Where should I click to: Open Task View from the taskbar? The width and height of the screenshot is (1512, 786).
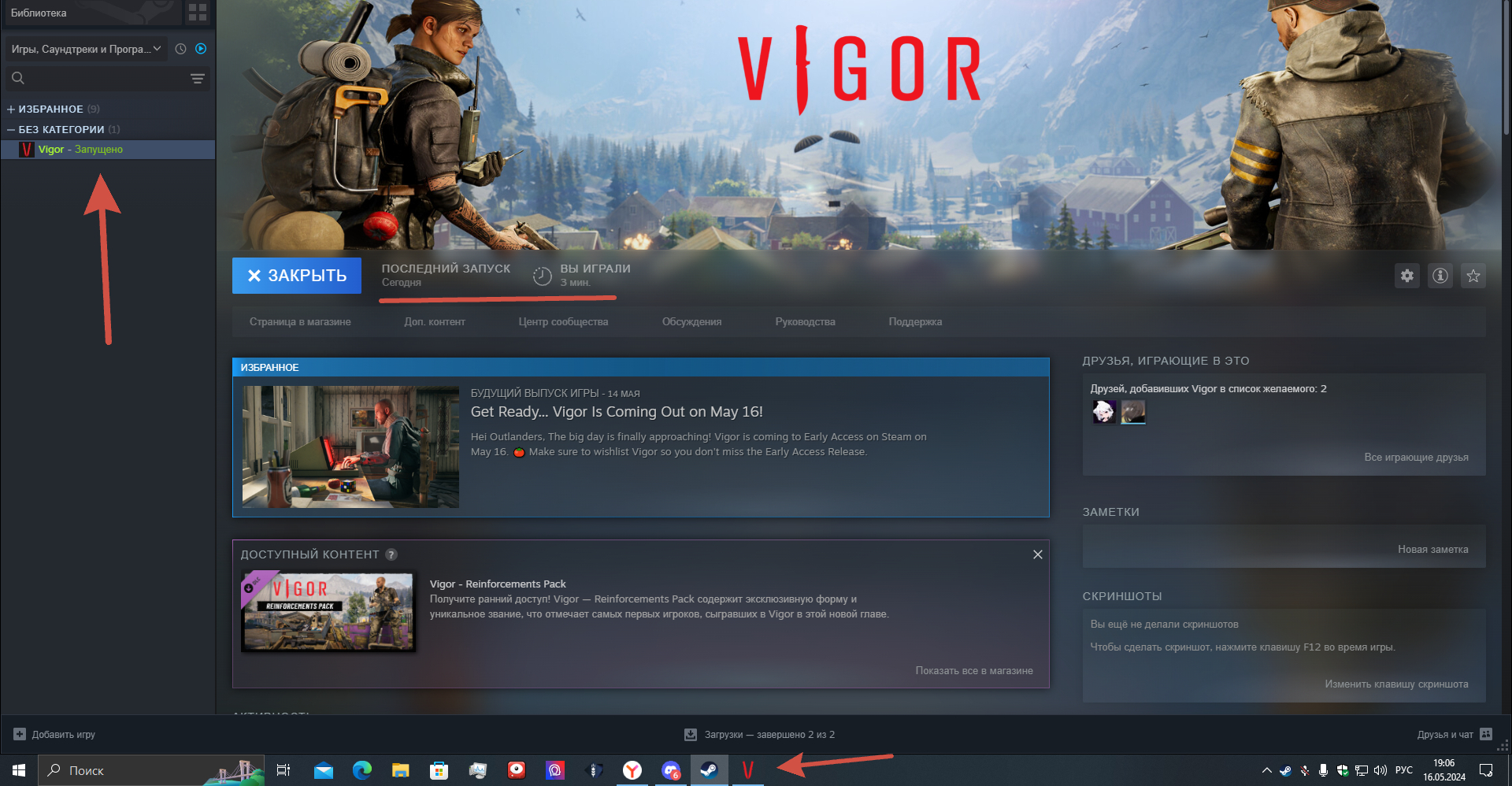pos(283,770)
